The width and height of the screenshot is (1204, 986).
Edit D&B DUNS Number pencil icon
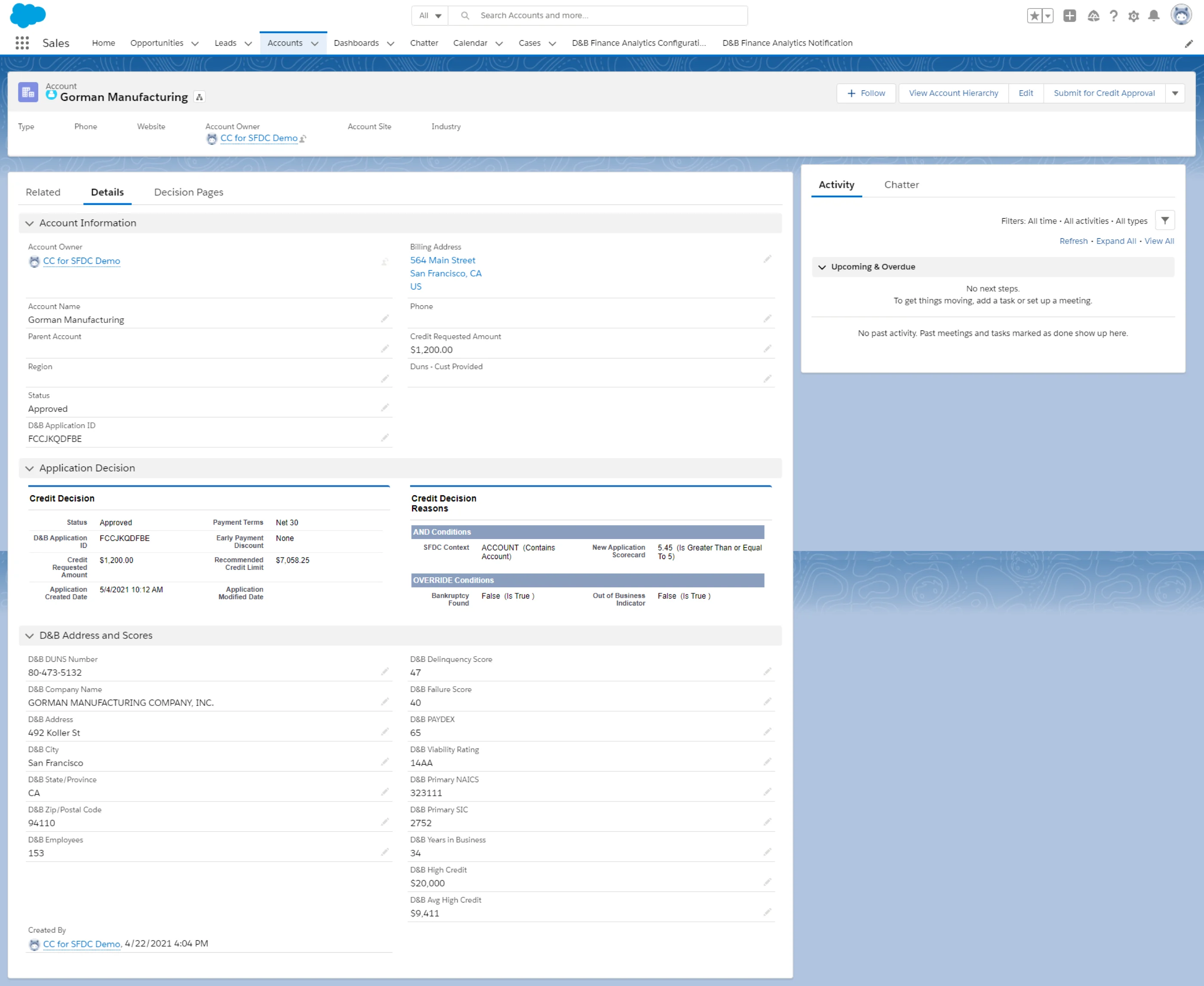(x=385, y=672)
